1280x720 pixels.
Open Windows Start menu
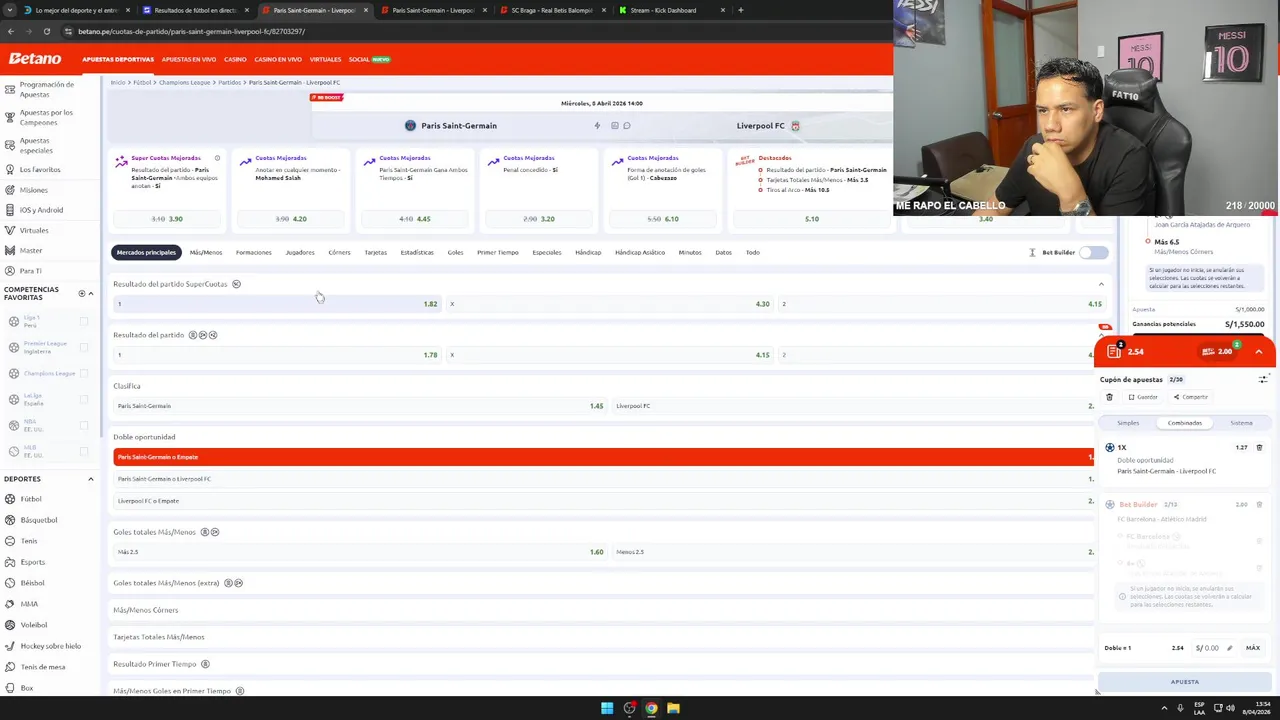(x=607, y=708)
